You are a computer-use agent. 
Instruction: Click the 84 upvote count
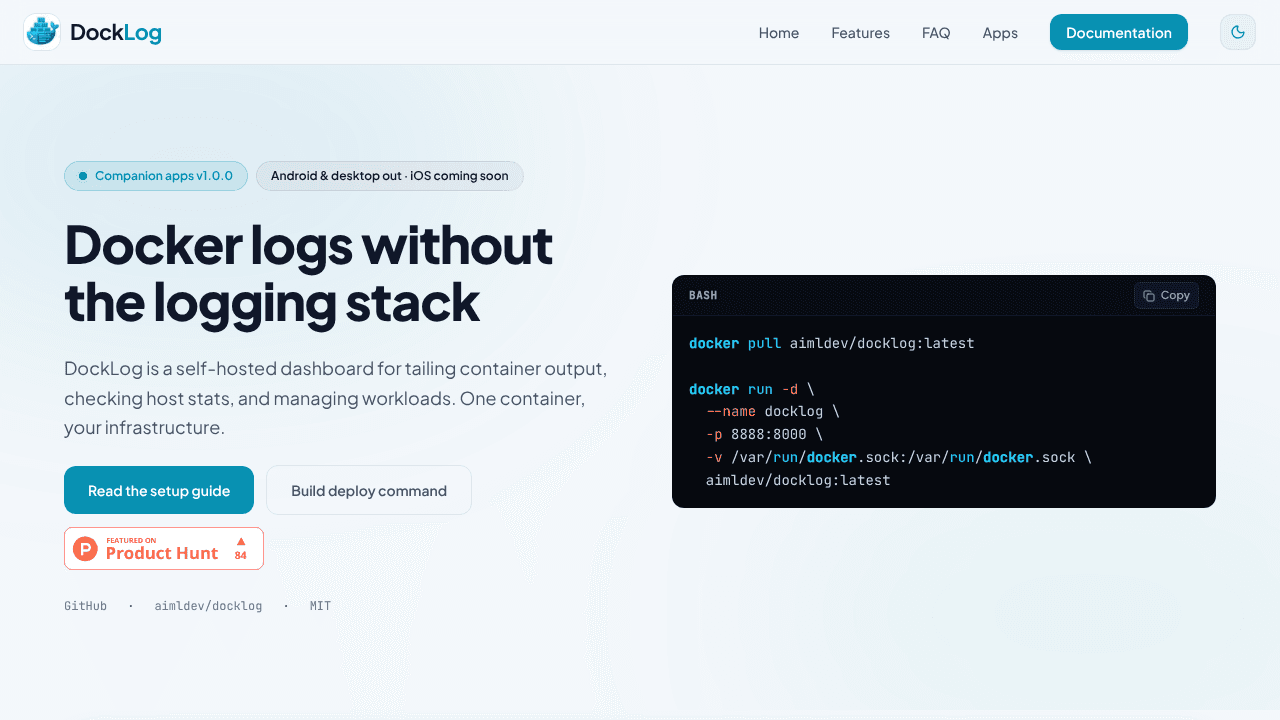click(x=241, y=555)
